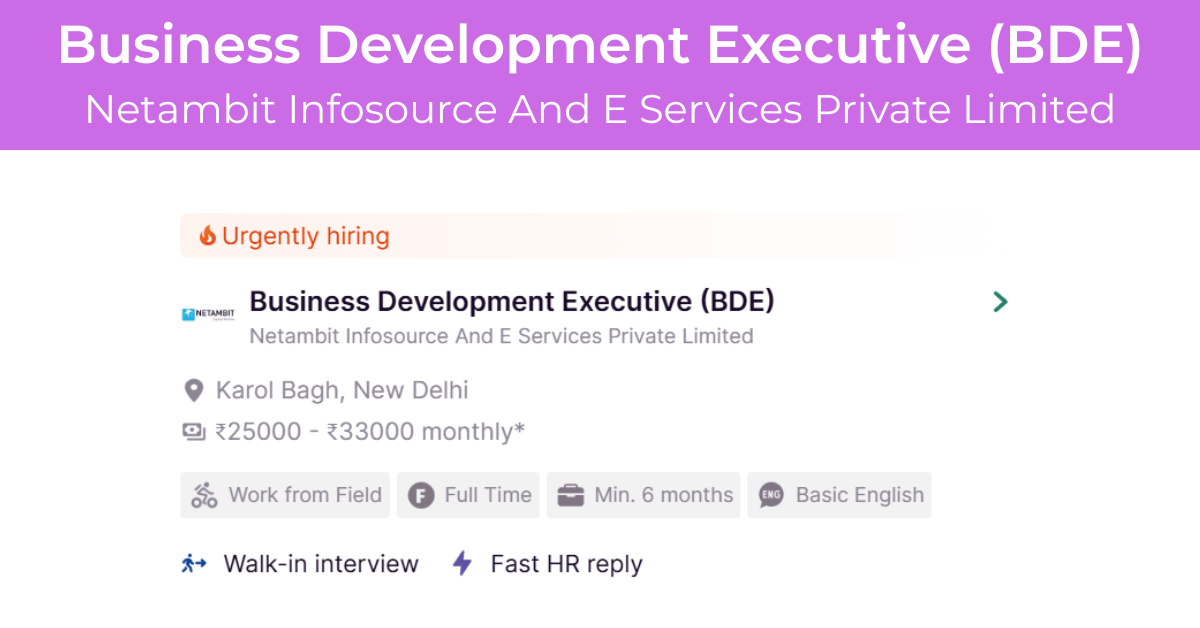Image resolution: width=1200 pixels, height=628 pixels.
Task: Click the fire icon beside Urgently hiring
Action: click(208, 236)
